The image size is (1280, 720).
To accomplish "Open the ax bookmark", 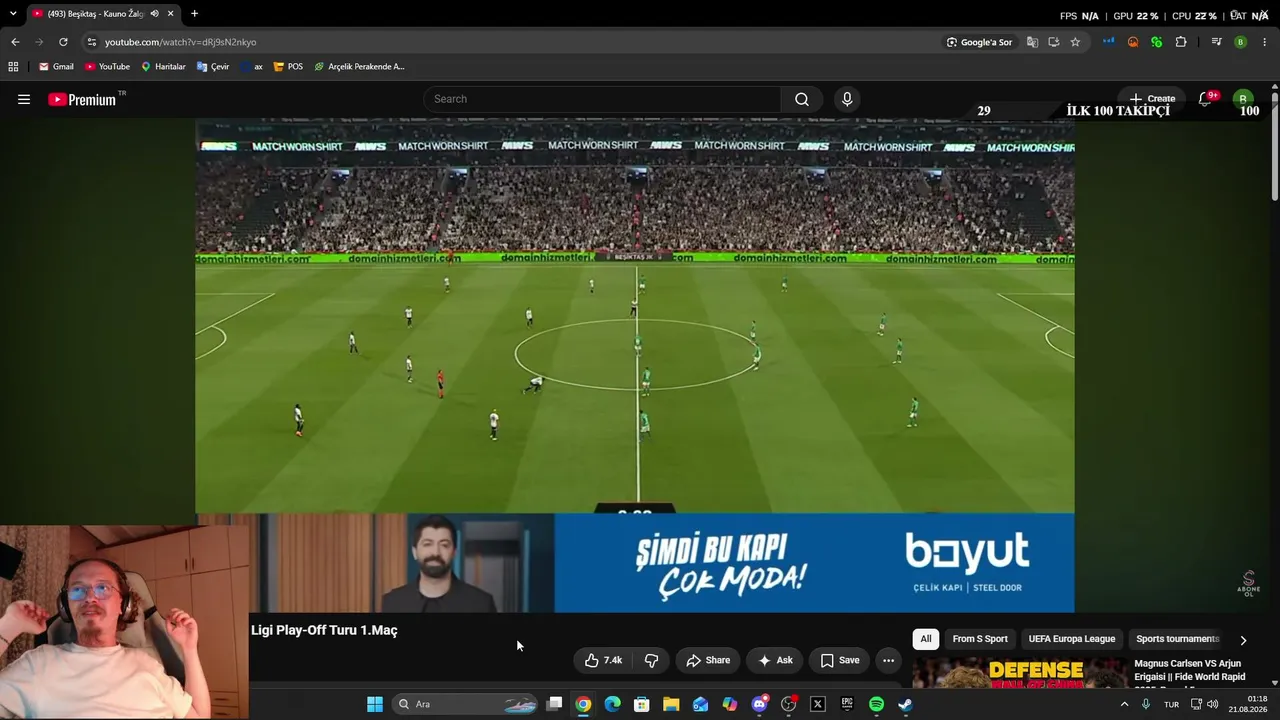I will coord(252,67).
